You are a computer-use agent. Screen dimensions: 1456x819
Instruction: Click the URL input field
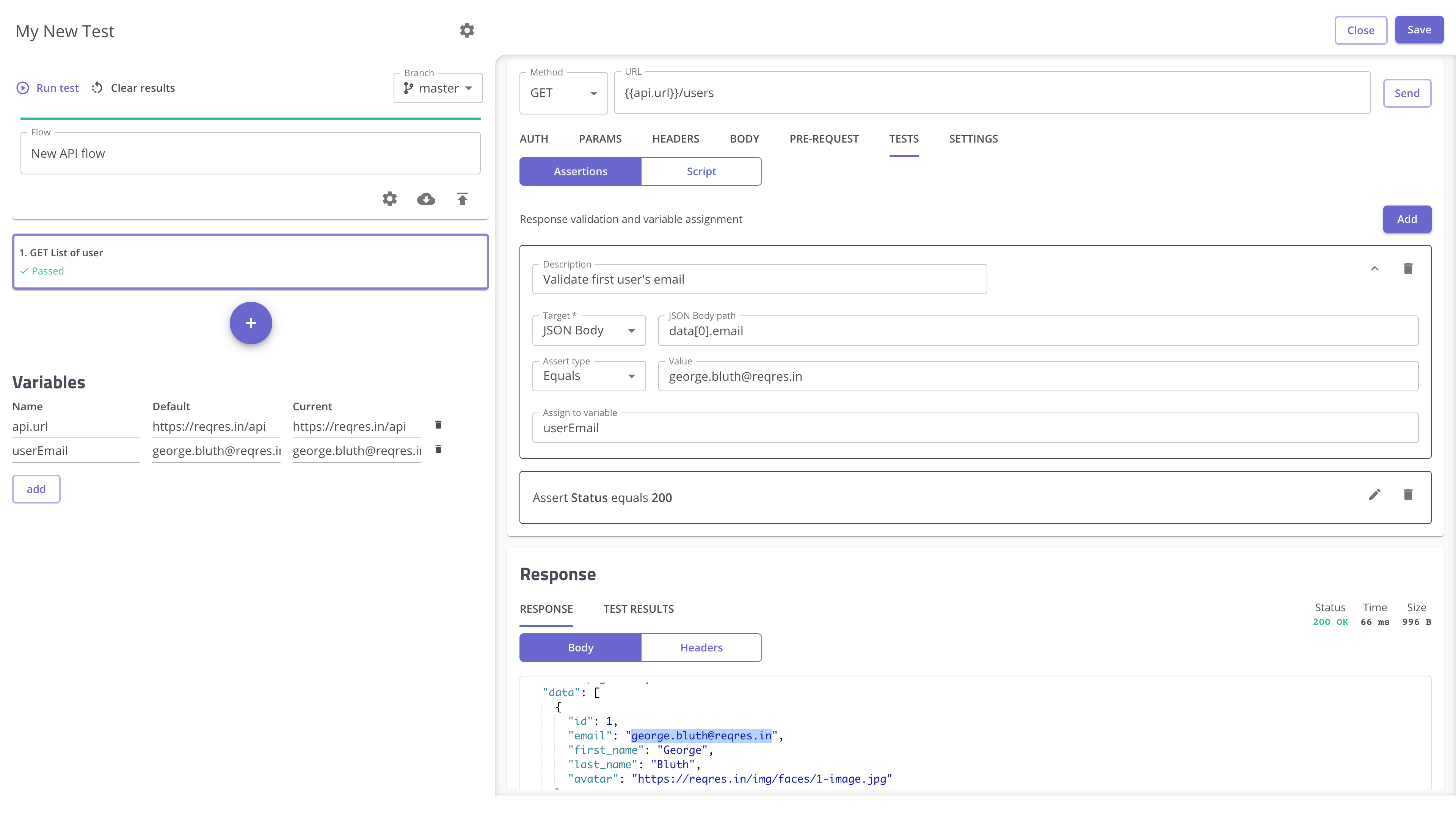click(x=992, y=93)
